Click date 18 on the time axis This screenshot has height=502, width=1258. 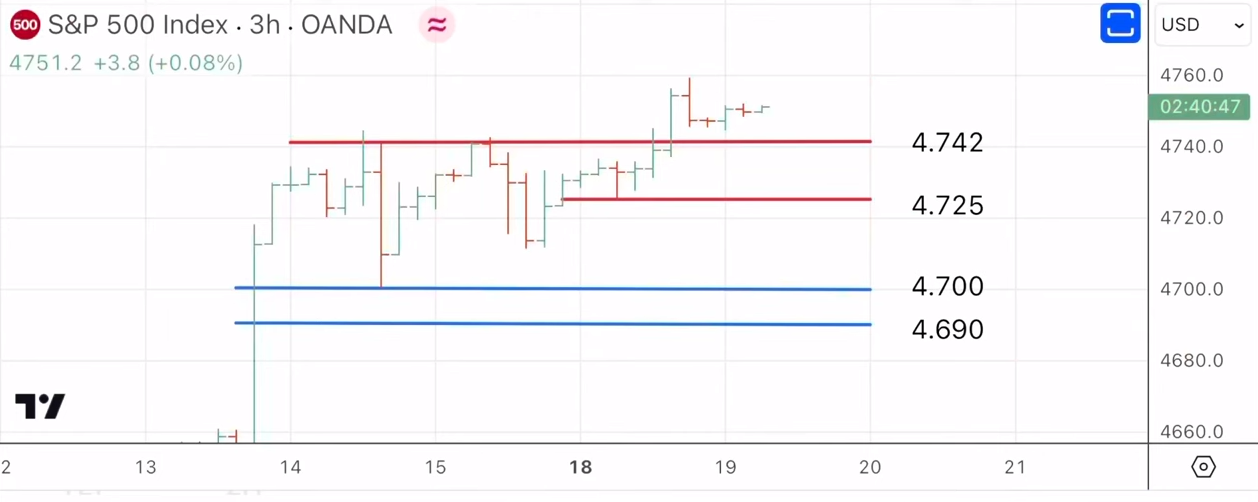tap(580, 467)
